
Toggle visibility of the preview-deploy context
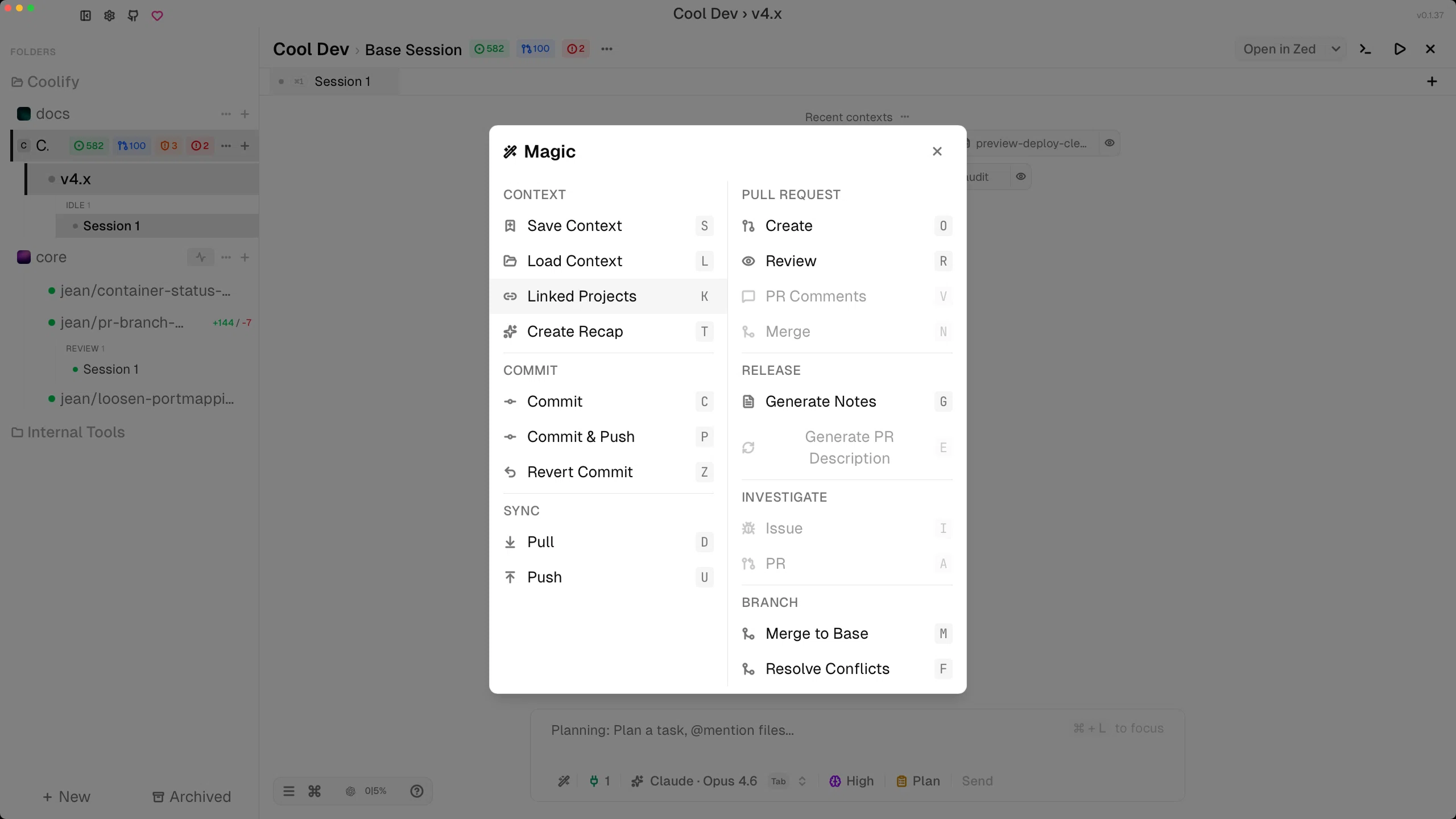[1108, 143]
